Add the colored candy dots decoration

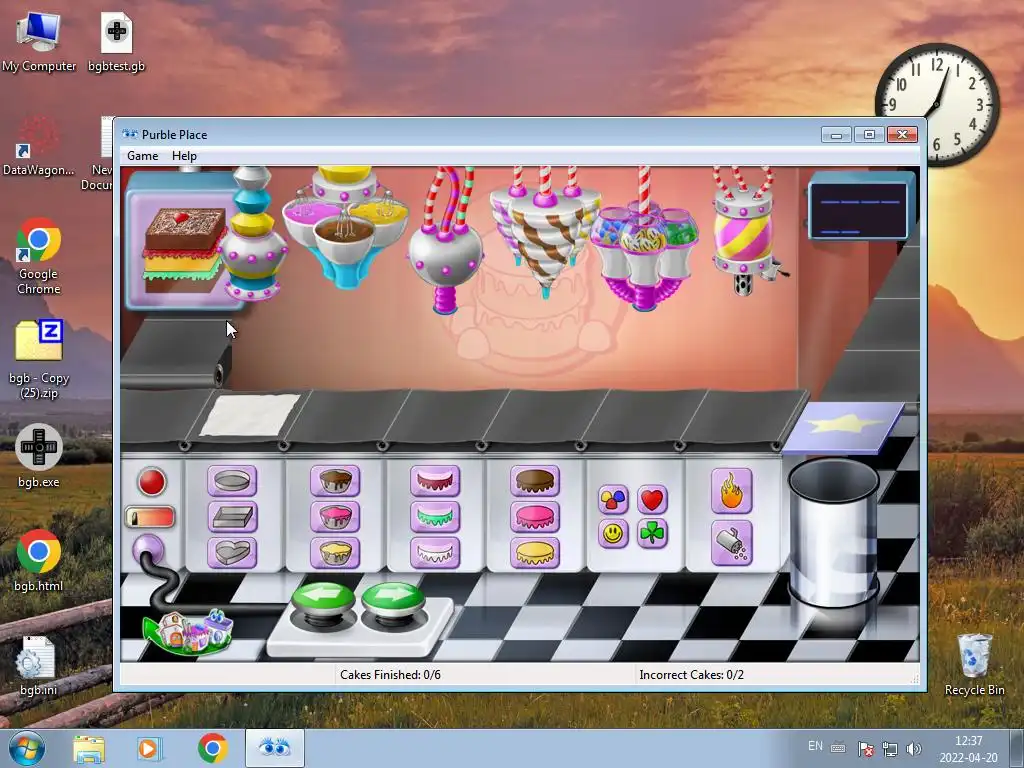coord(613,500)
